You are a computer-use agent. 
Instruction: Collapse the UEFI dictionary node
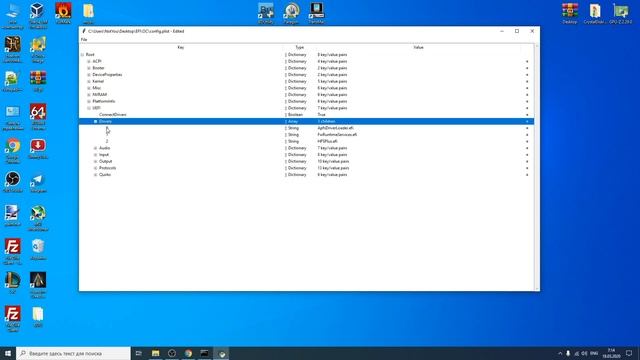[x=89, y=108]
